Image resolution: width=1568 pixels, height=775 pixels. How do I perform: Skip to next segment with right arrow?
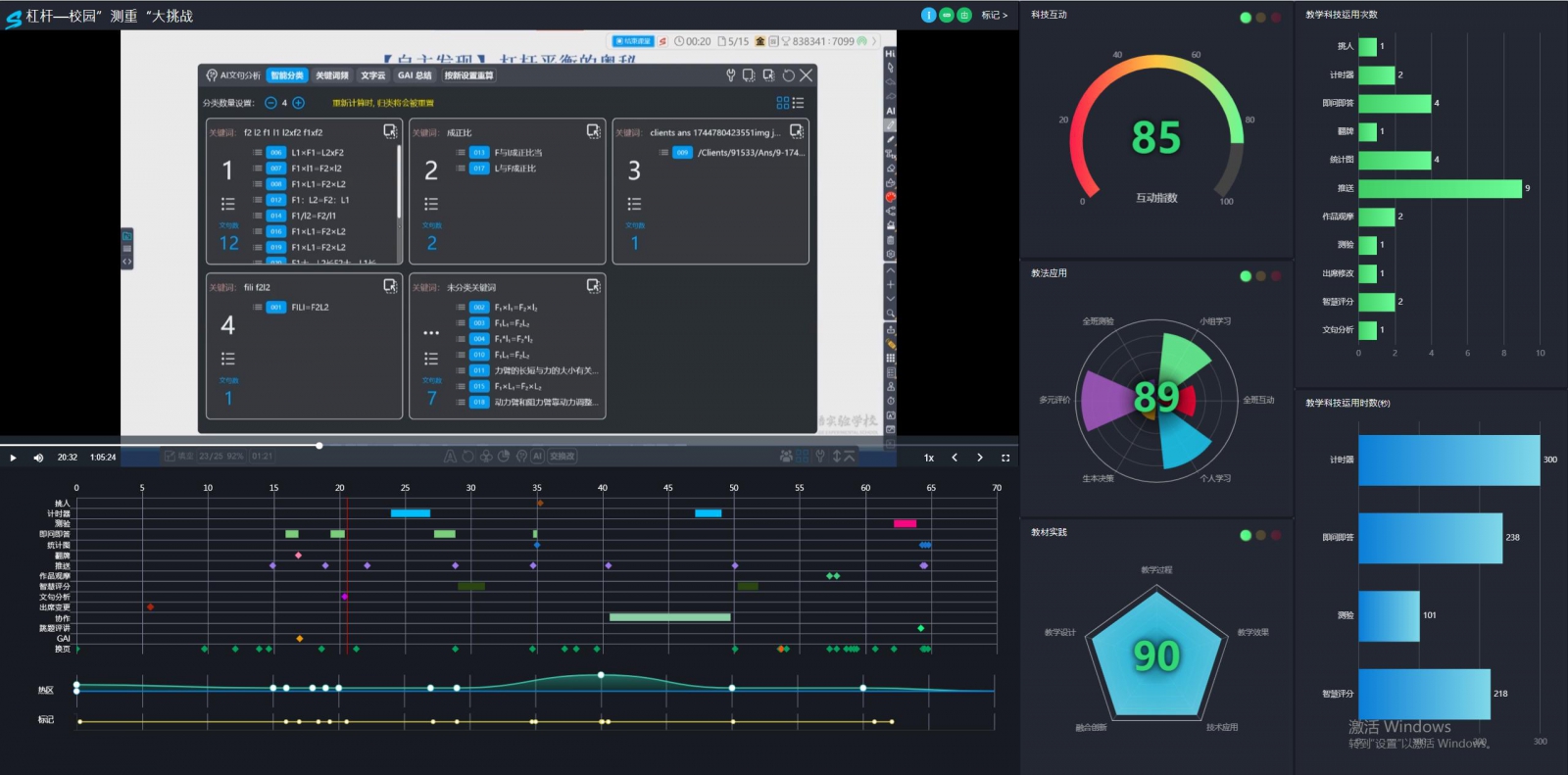(x=979, y=458)
